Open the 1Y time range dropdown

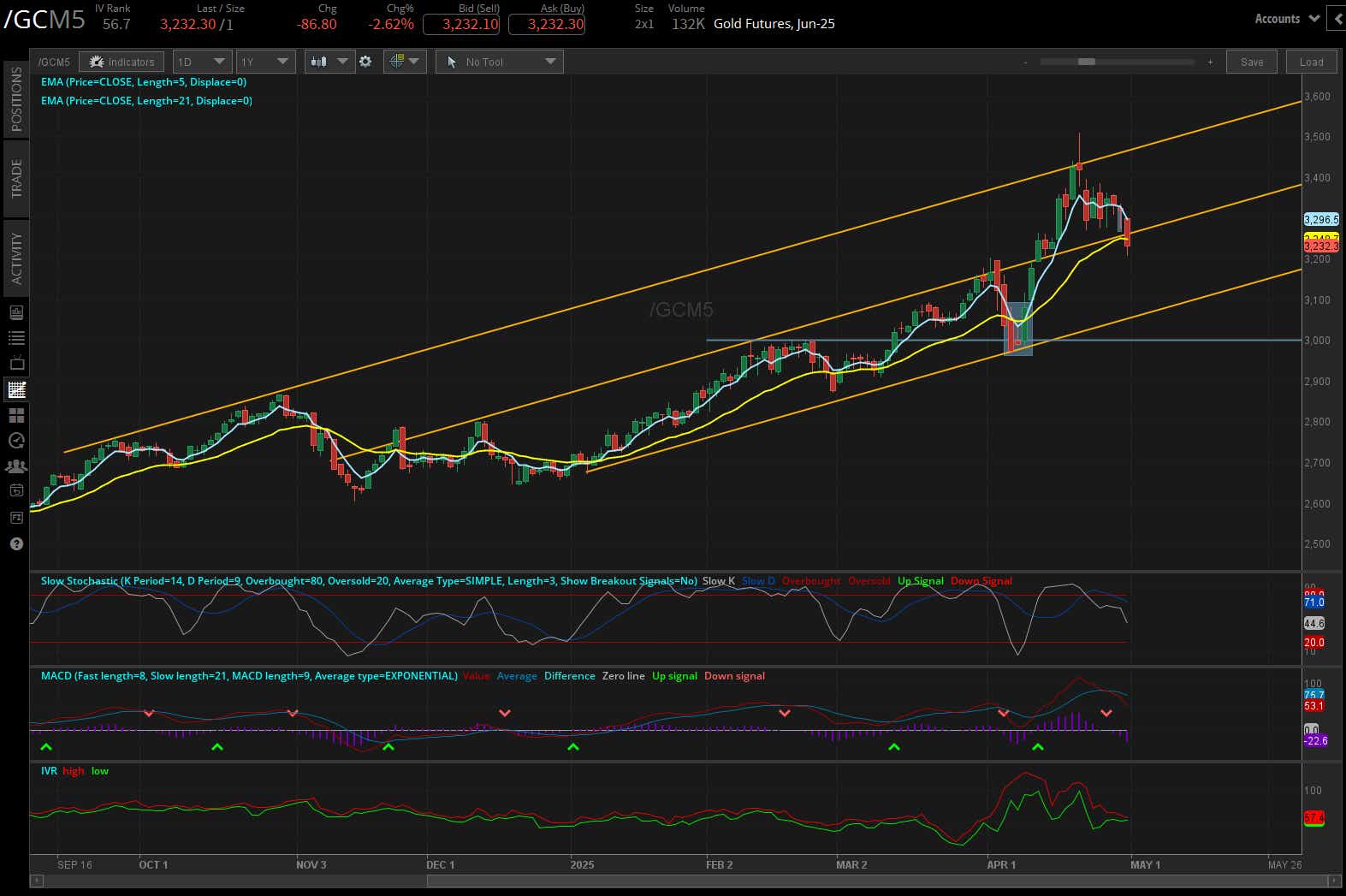(x=265, y=62)
